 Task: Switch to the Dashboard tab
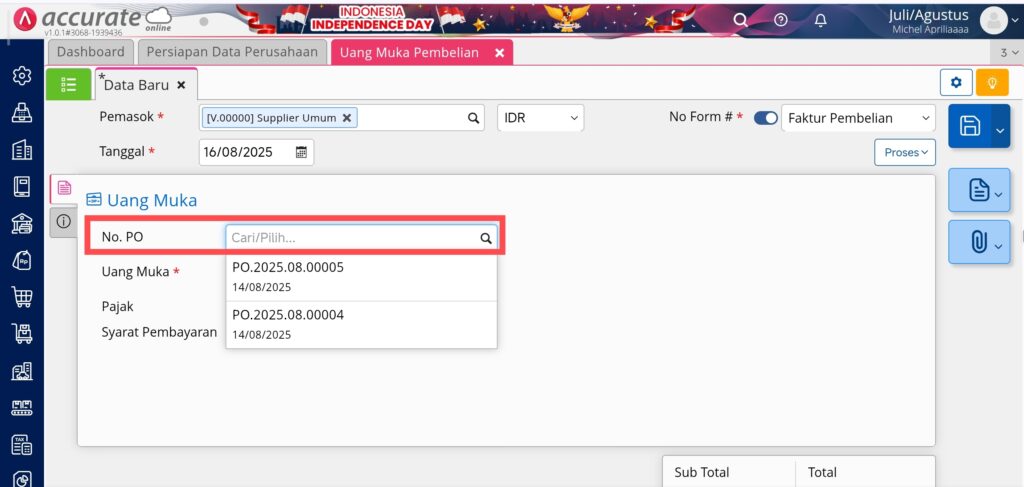[90, 52]
